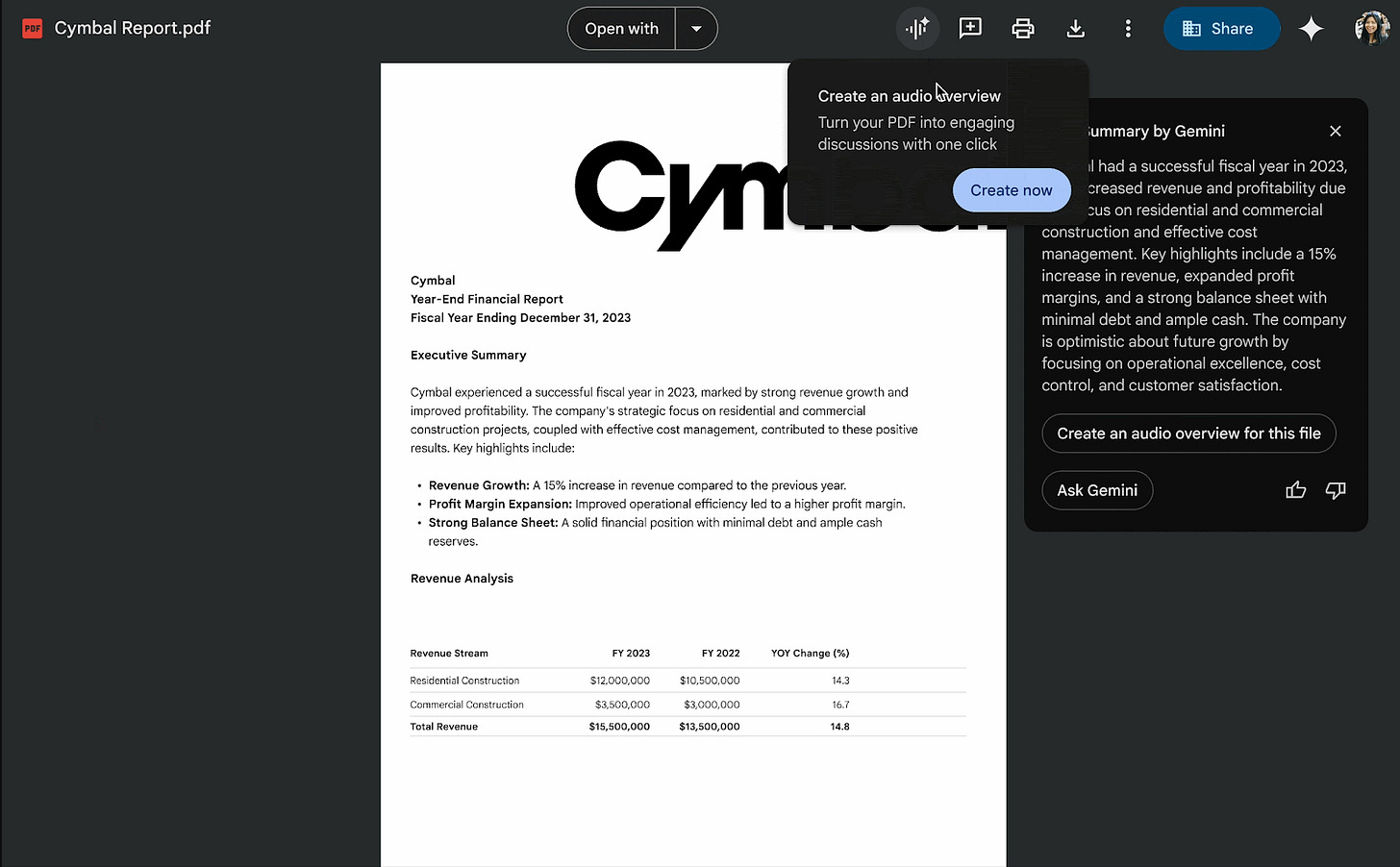This screenshot has height=867, width=1400.
Task: Click the $15,500,000 total cell
Action: pyautogui.click(x=619, y=727)
